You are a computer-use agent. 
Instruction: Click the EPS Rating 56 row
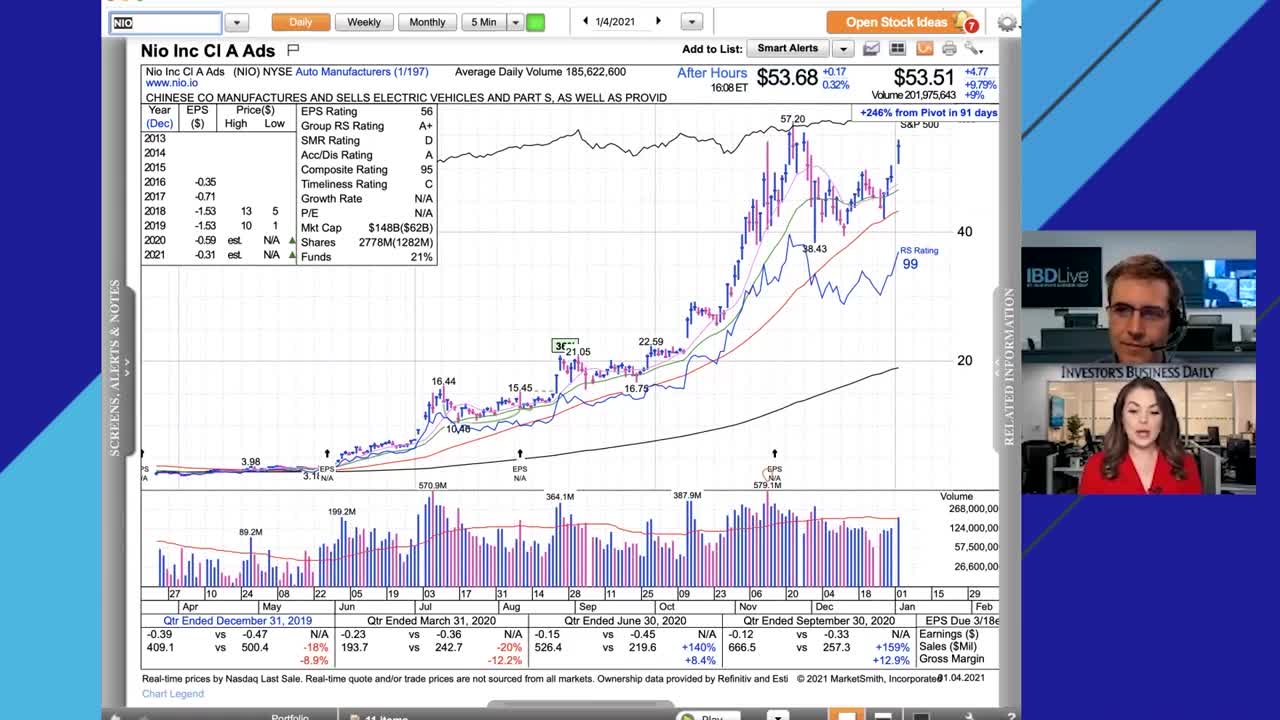[x=367, y=112]
